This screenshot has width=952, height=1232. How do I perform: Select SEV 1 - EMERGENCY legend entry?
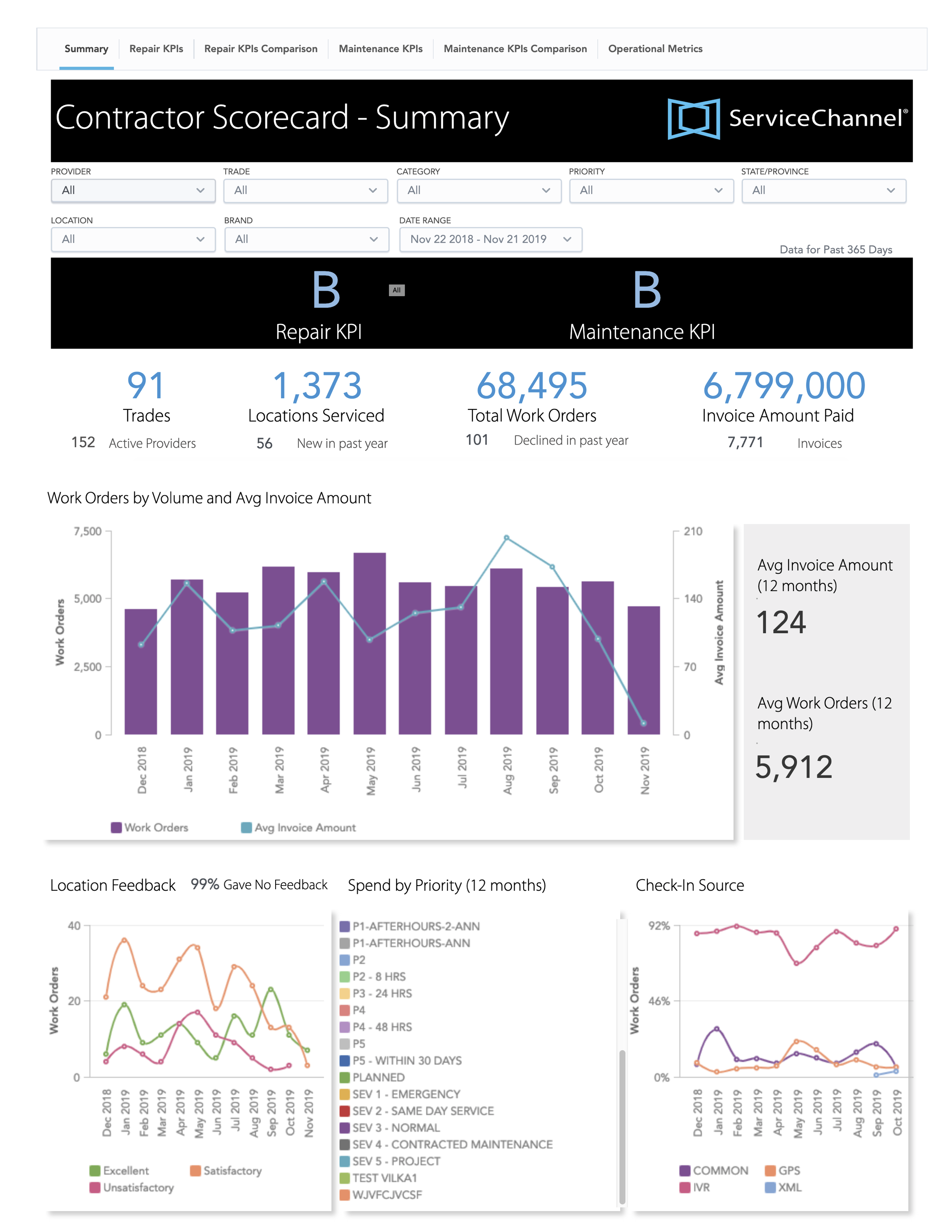tap(400, 1094)
